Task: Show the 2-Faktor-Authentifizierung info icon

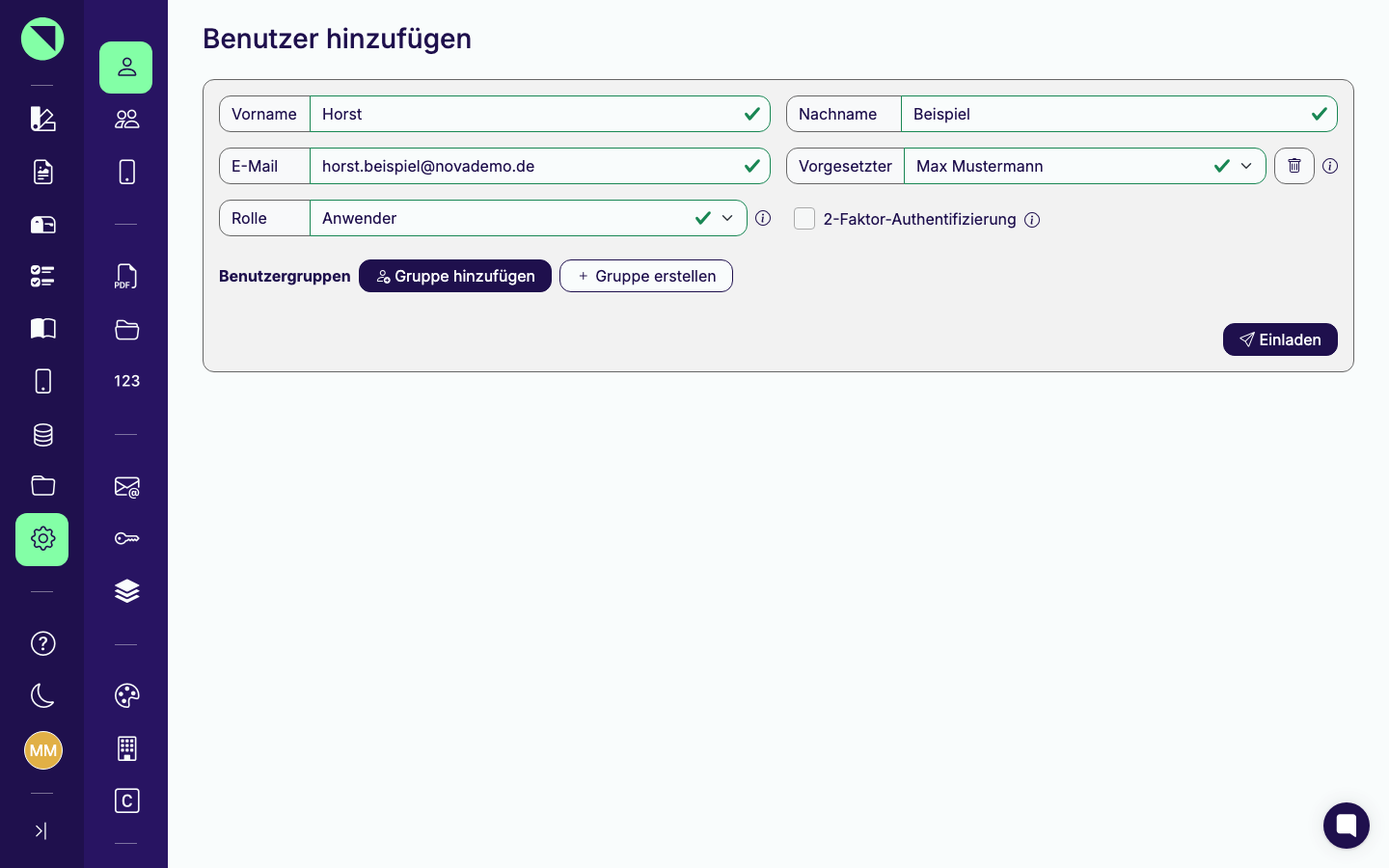Action: point(1032,220)
